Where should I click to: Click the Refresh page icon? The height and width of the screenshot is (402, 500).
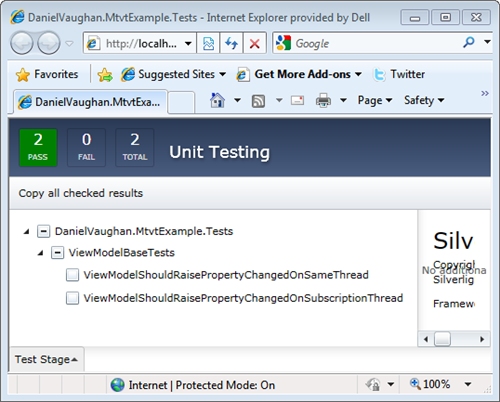(231, 43)
